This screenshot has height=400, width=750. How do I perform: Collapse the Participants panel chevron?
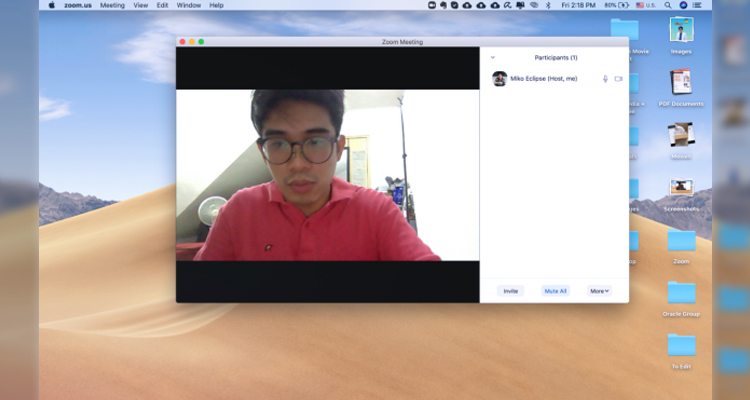(x=493, y=57)
